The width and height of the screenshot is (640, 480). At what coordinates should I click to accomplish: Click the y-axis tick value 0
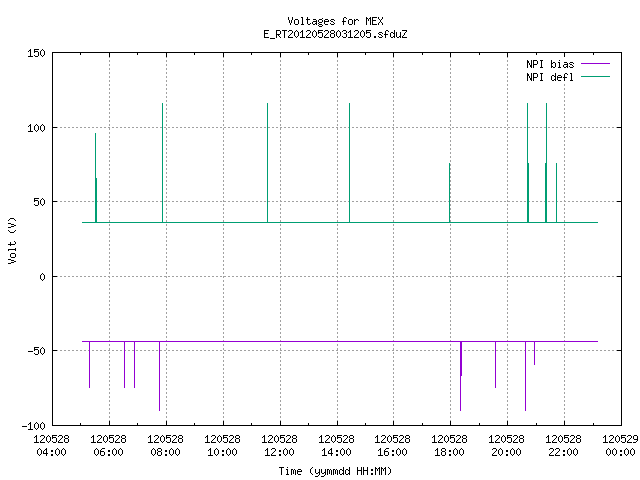[x=42, y=277]
